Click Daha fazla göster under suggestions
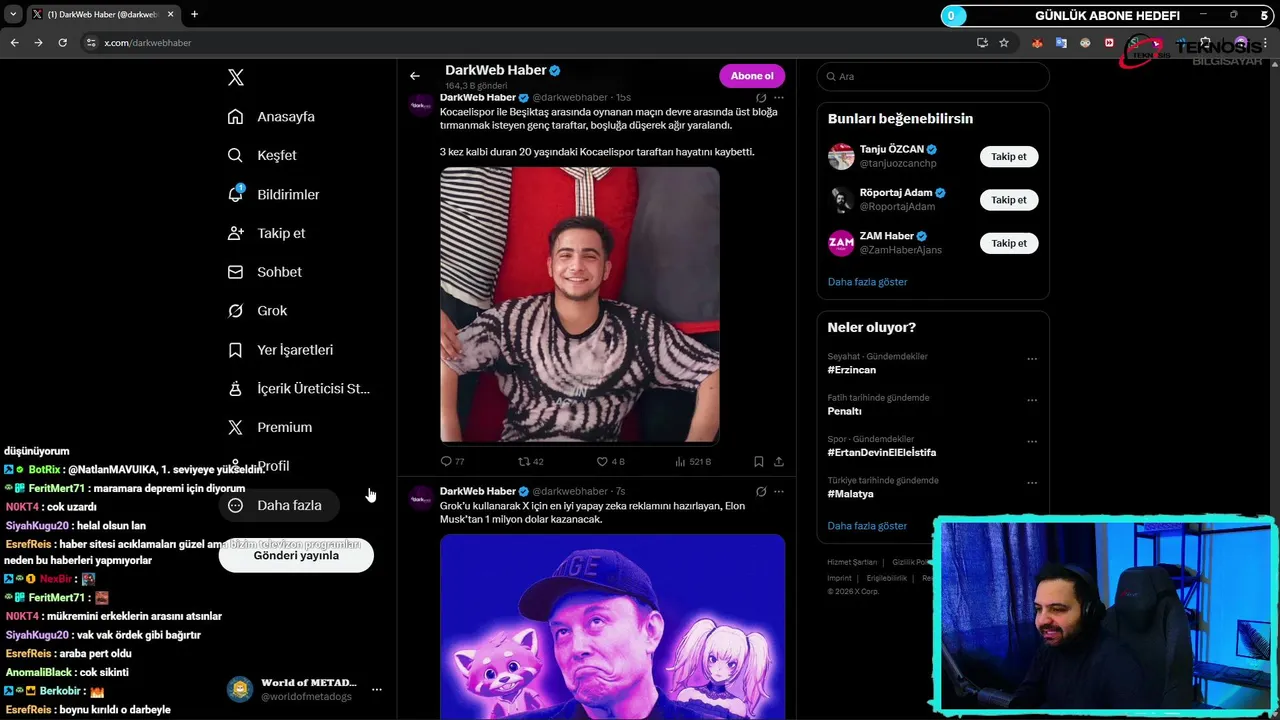Viewport: 1280px width, 720px height. tap(867, 282)
